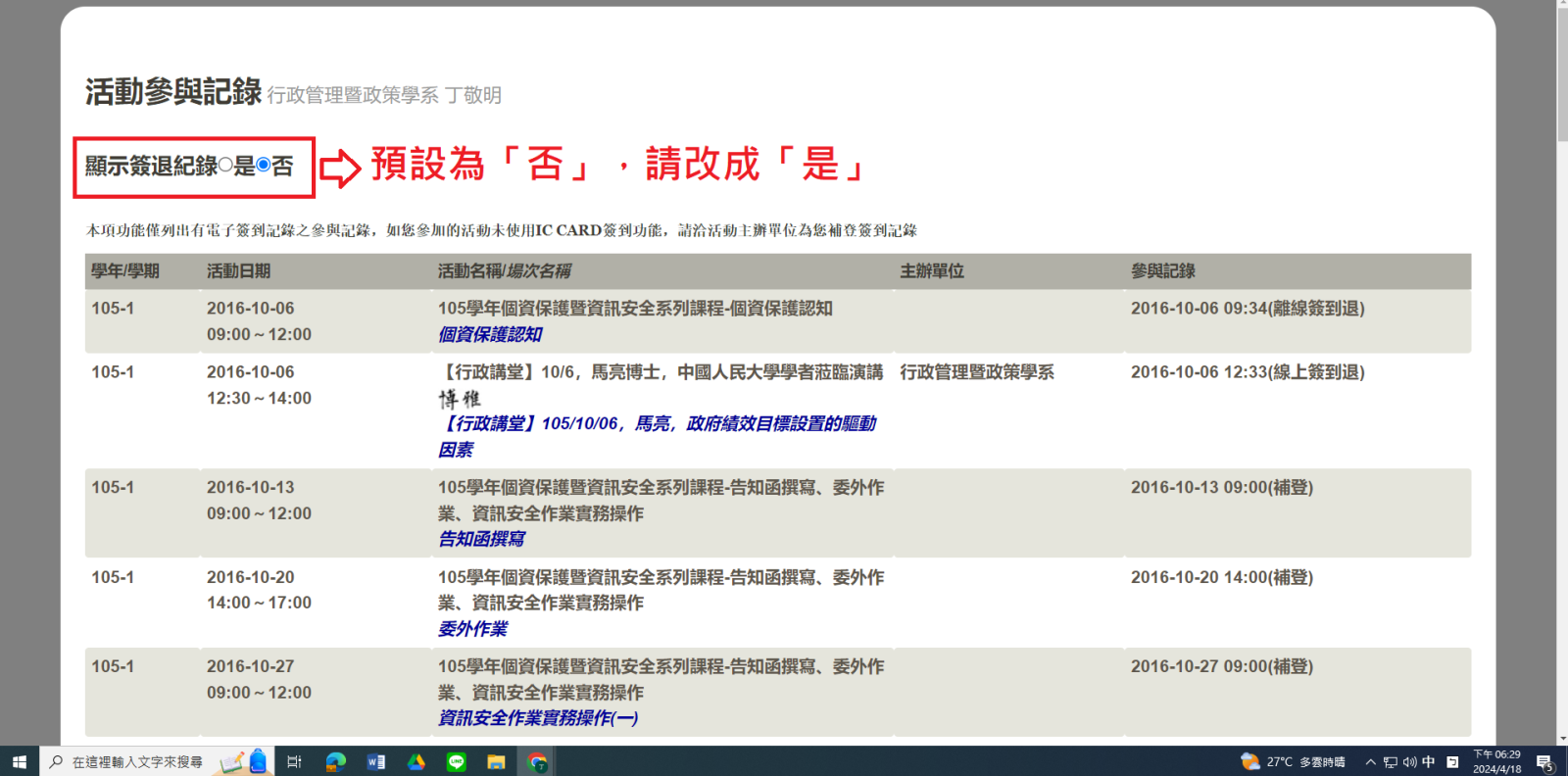
Task: Open the network status tray icon
Action: 1390,762
